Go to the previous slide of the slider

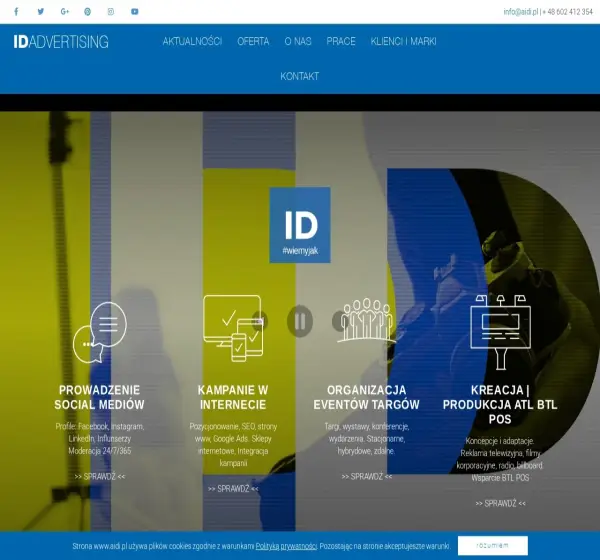click(260, 321)
